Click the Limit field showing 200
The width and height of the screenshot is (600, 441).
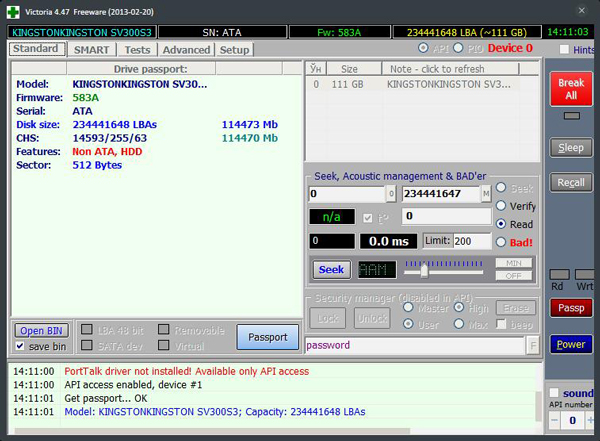[x=472, y=241]
